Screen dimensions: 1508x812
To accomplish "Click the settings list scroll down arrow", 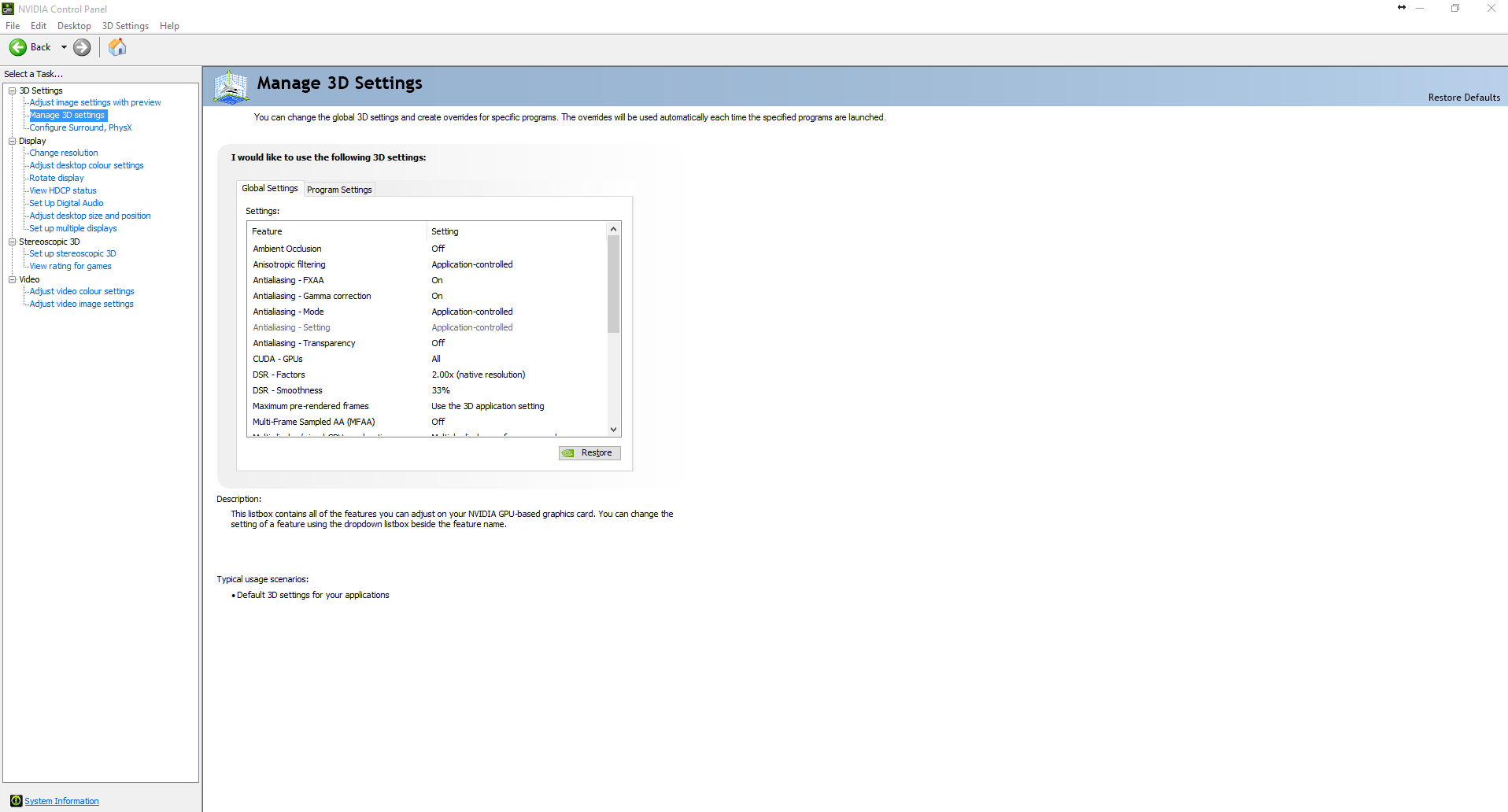I will [x=614, y=430].
